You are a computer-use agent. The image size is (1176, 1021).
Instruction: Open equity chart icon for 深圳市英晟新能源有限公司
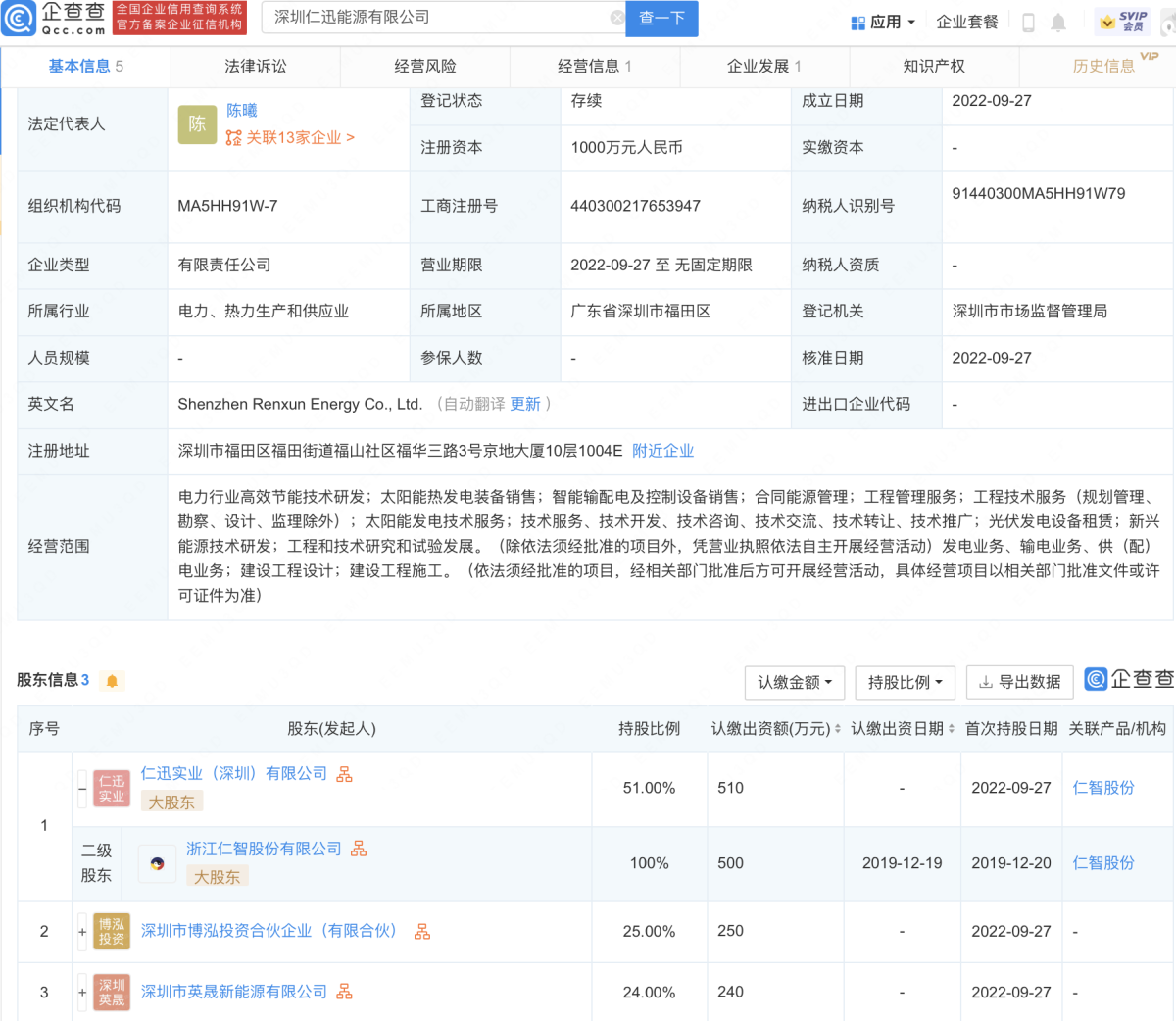(344, 992)
